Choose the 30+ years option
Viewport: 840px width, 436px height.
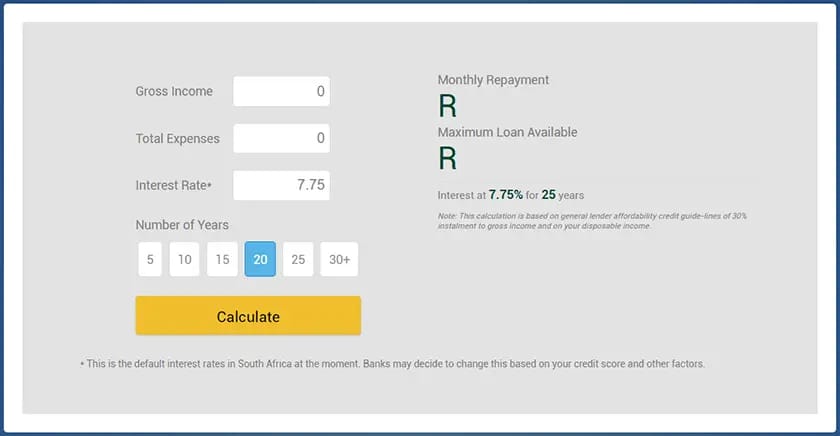(339, 259)
